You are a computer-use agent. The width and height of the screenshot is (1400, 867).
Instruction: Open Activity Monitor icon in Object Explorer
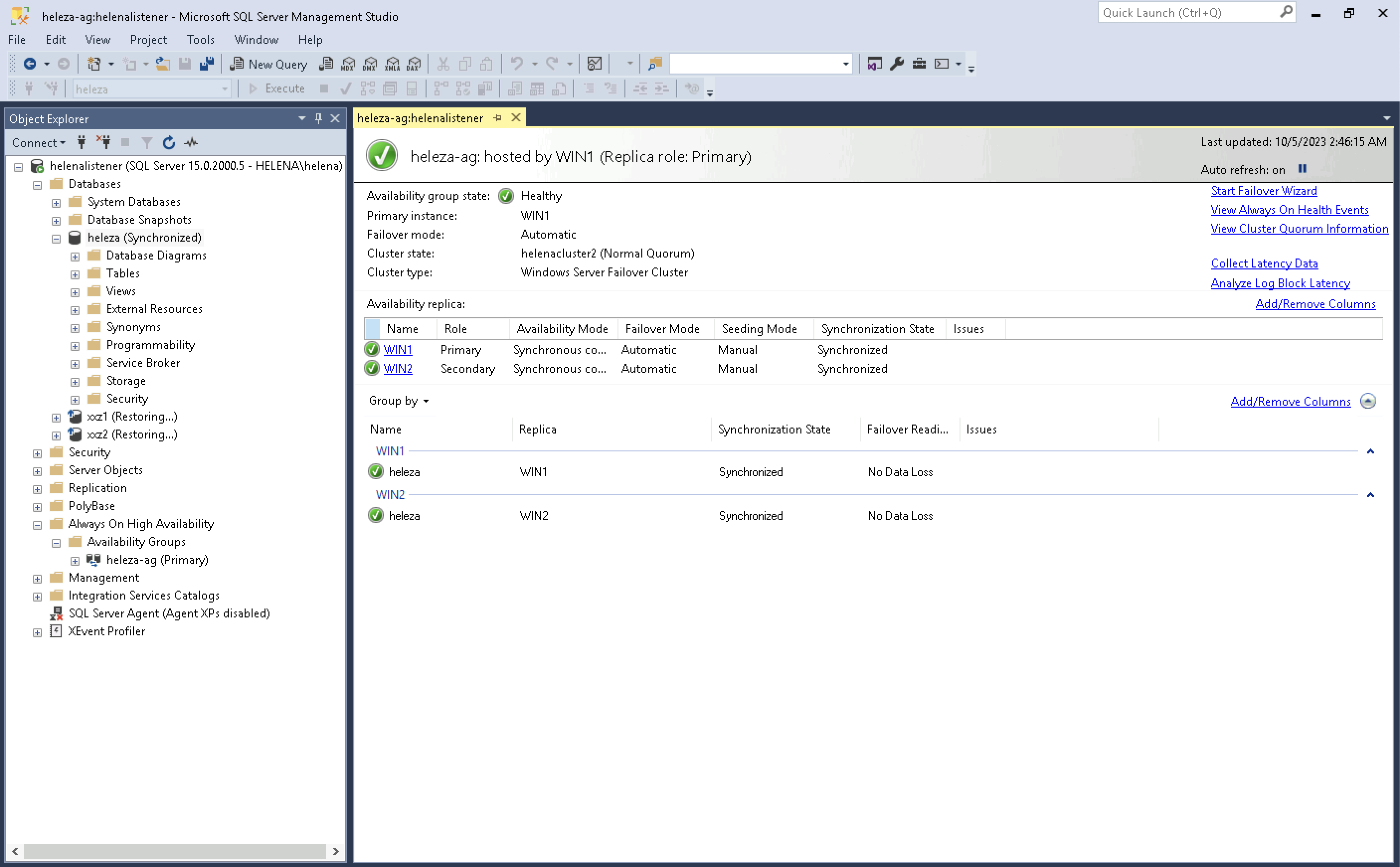click(191, 143)
